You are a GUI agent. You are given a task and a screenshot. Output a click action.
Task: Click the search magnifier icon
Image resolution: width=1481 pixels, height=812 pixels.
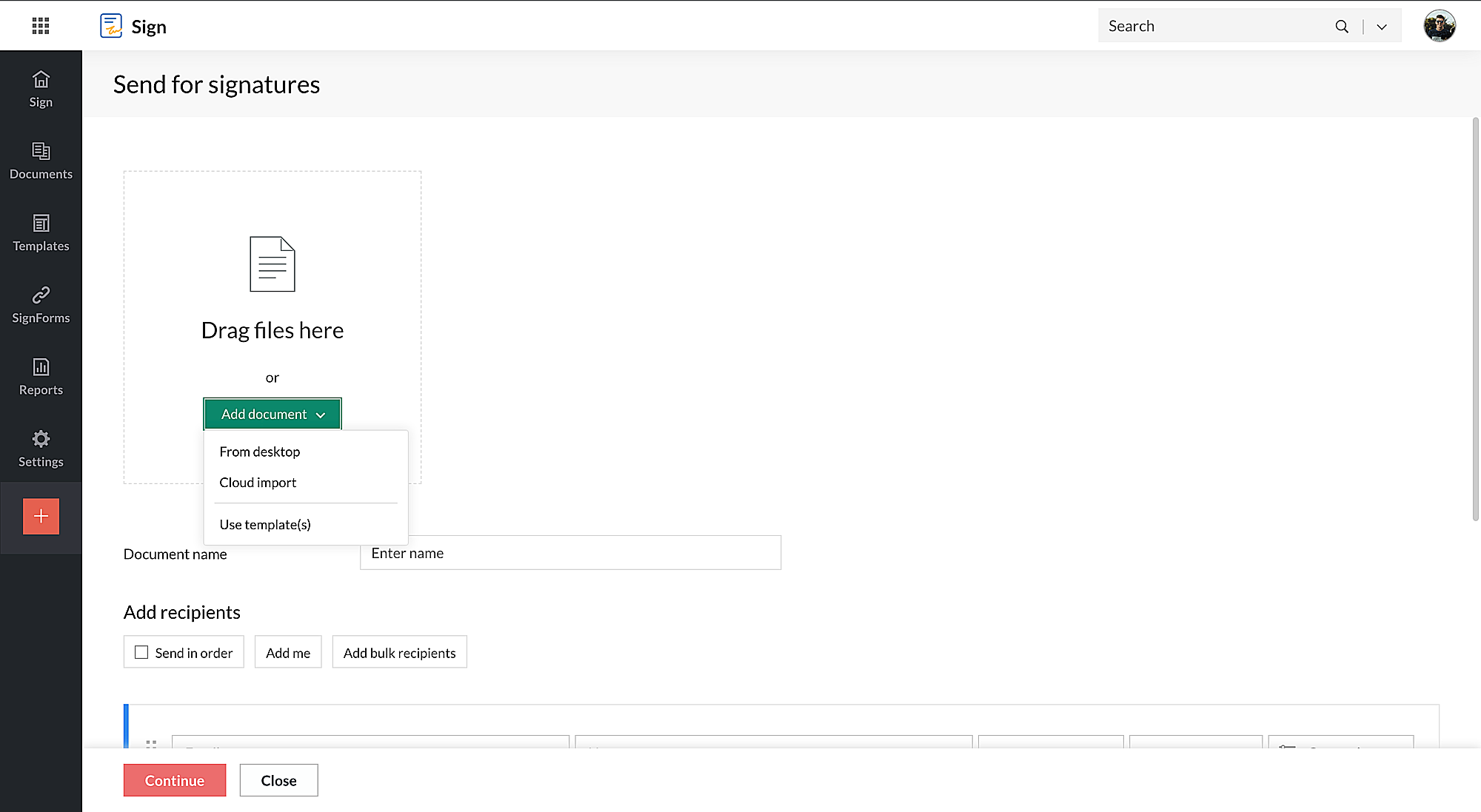(x=1341, y=27)
